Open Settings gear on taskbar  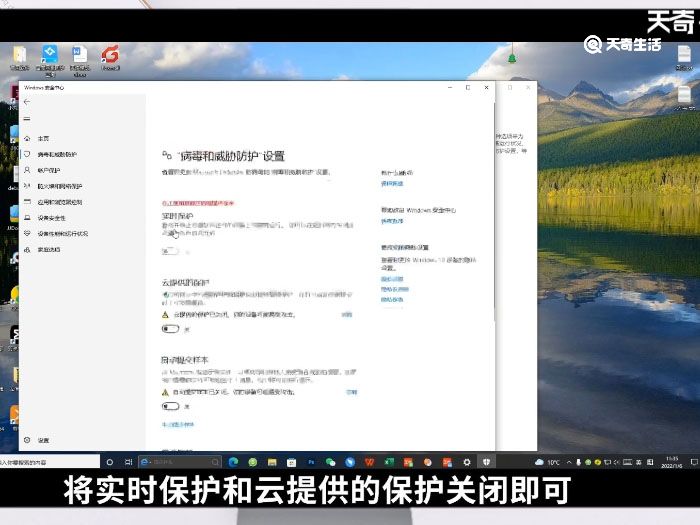coord(467,462)
